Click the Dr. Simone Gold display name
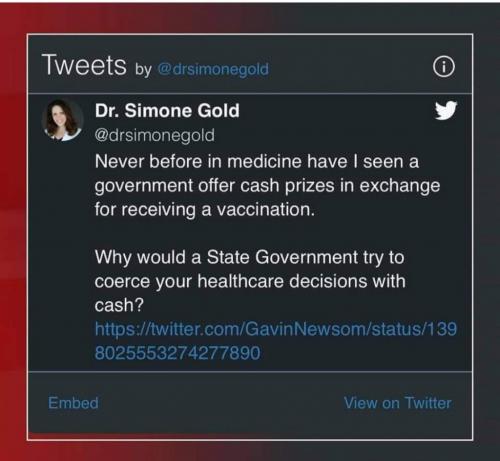 167,110
